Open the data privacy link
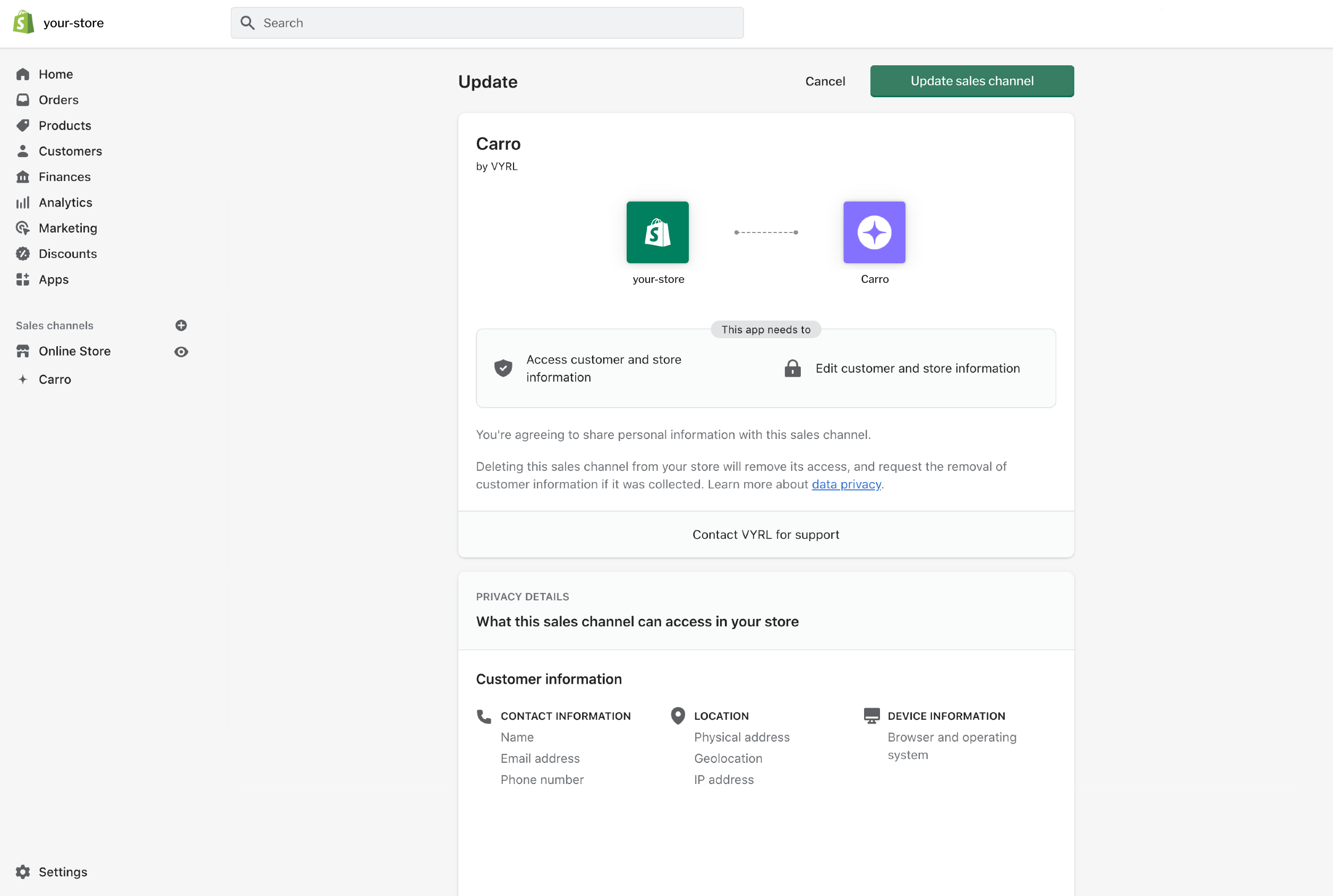Viewport: 1333px width, 896px height. [x=846, y=484]
